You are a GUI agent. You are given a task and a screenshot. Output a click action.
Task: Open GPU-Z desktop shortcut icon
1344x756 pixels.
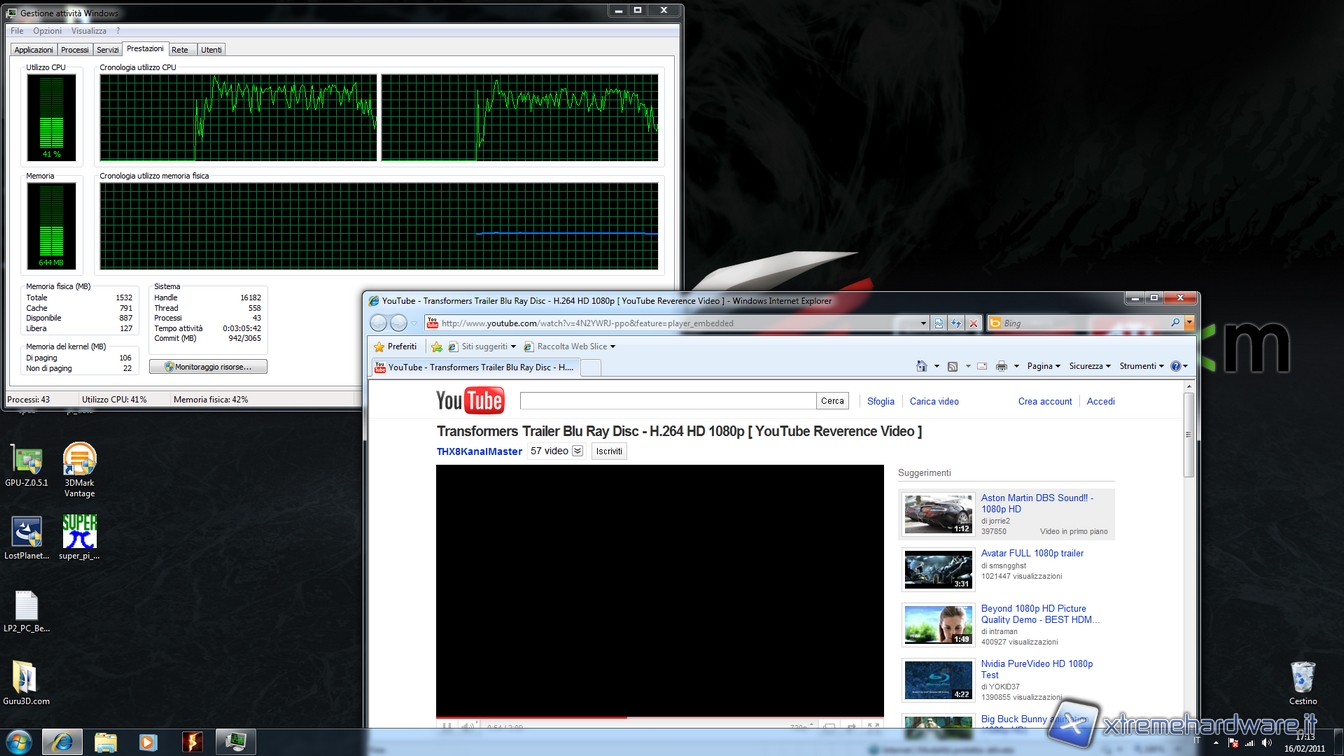(x=26, y=461)
